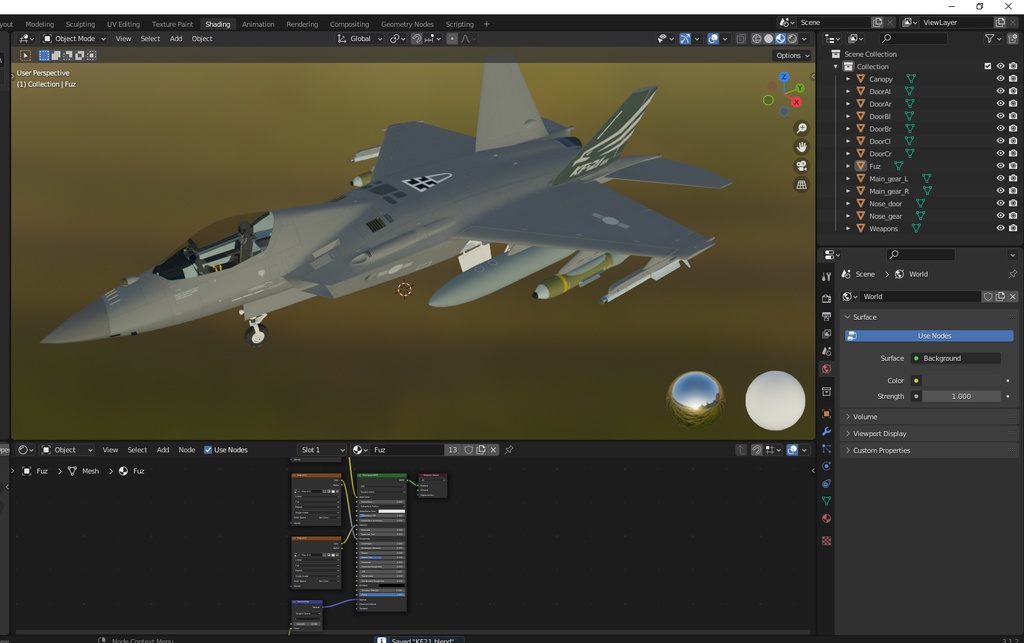Screen dimensions: 1024x643
Task: Open the Object properties tab
Action: coord(826,413)
